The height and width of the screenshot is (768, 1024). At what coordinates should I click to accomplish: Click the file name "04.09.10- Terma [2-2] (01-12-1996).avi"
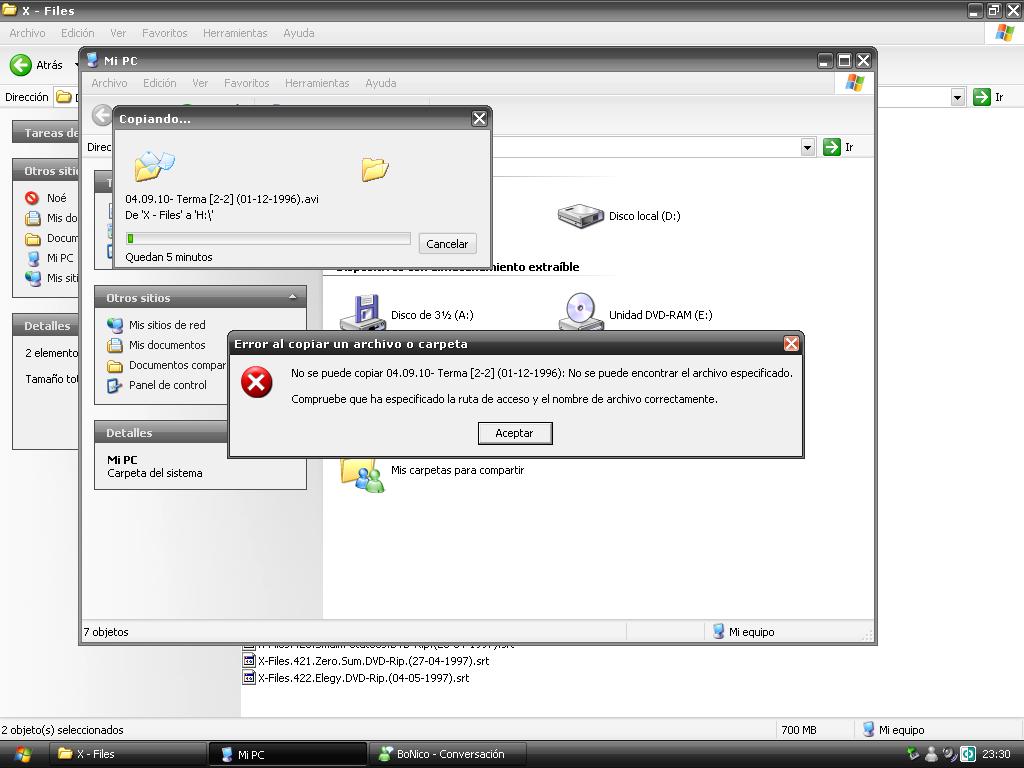coord(222,199)
